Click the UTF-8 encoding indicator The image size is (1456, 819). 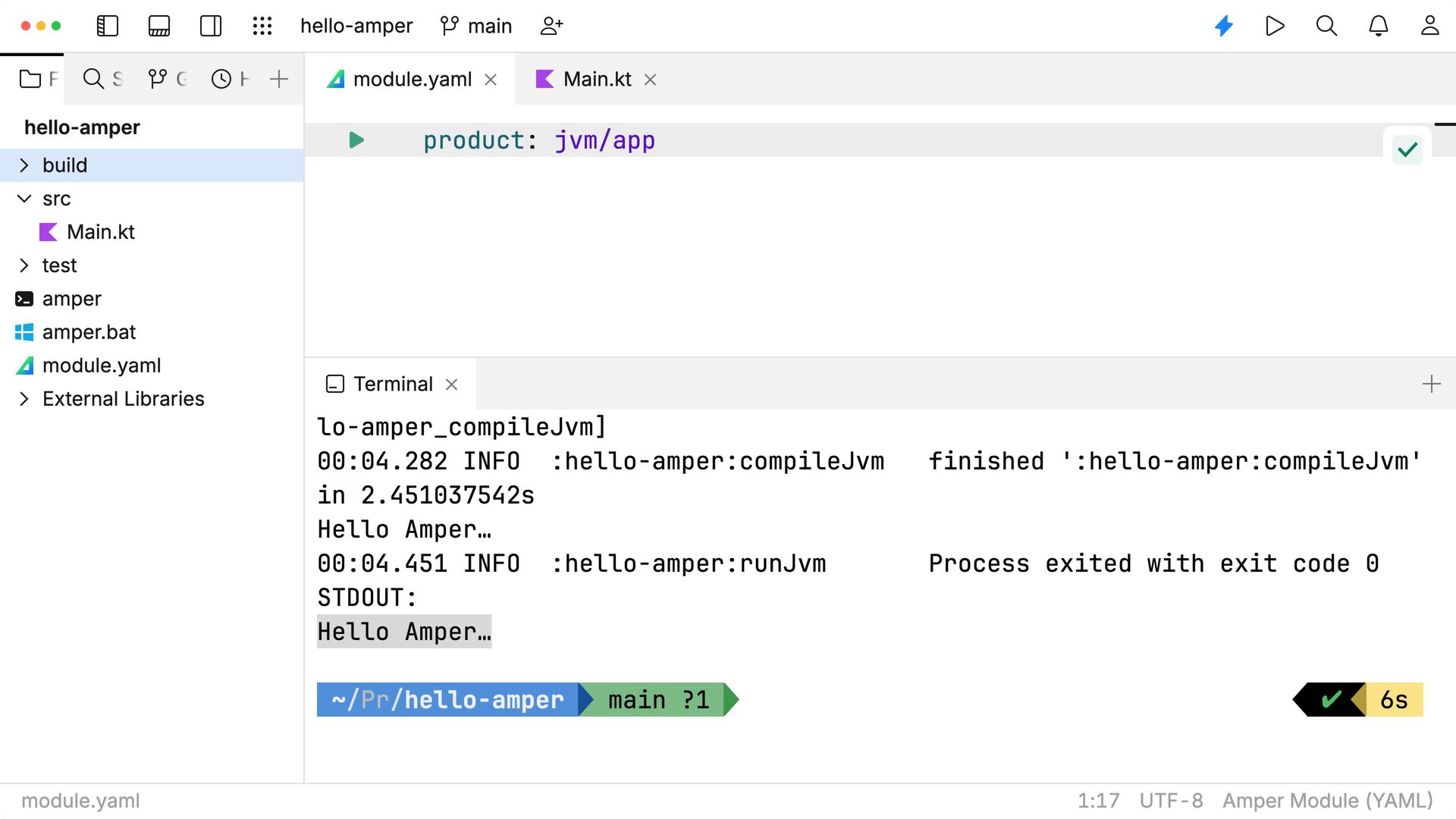(x=1171, y=801)
